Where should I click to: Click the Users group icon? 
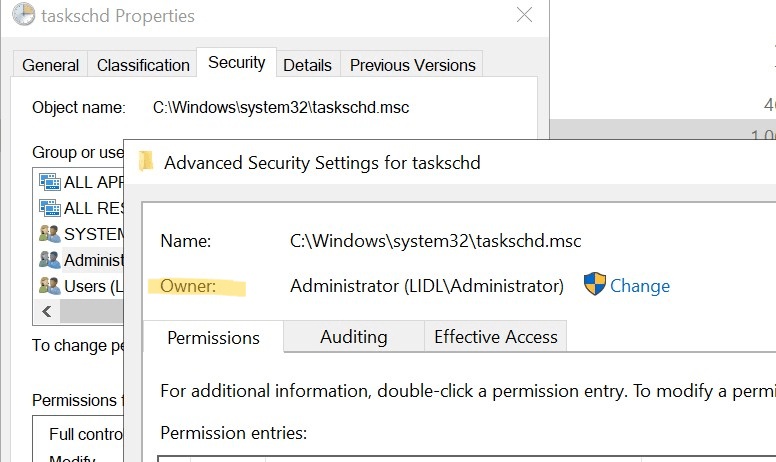point(49,286)
